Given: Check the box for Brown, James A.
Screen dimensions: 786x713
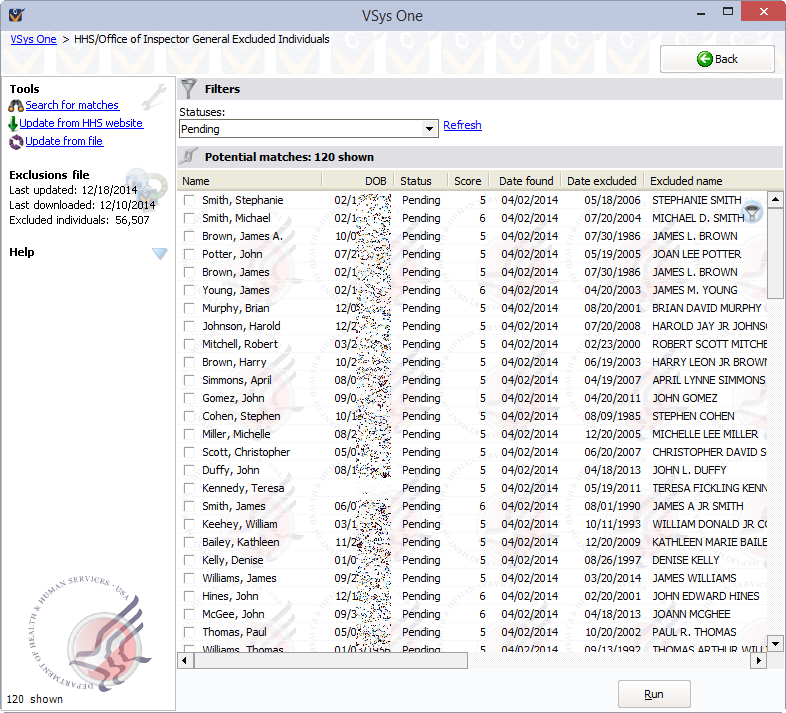Looking at the screenshot, I should click(189, 236).
